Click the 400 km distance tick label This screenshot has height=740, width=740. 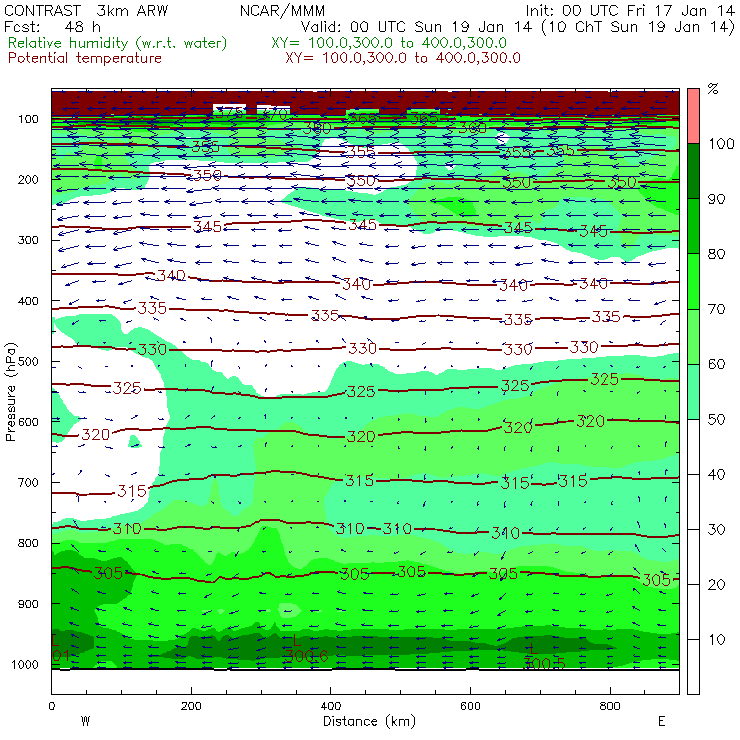coord(330,706)
